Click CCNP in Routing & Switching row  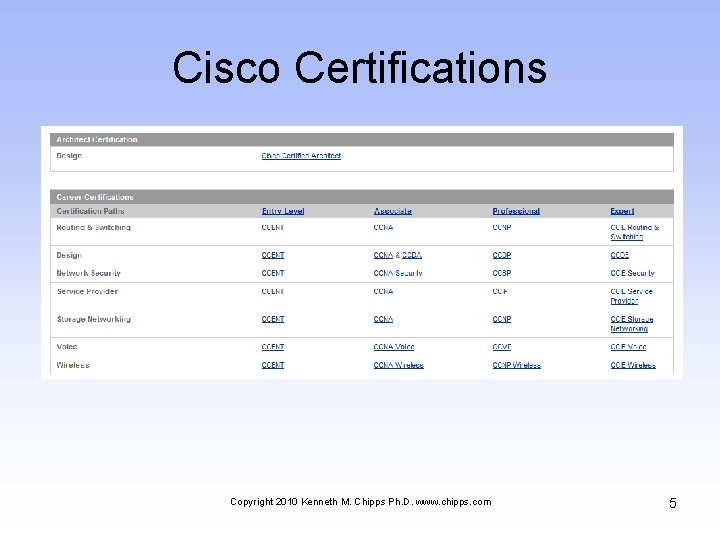(502, 227)
